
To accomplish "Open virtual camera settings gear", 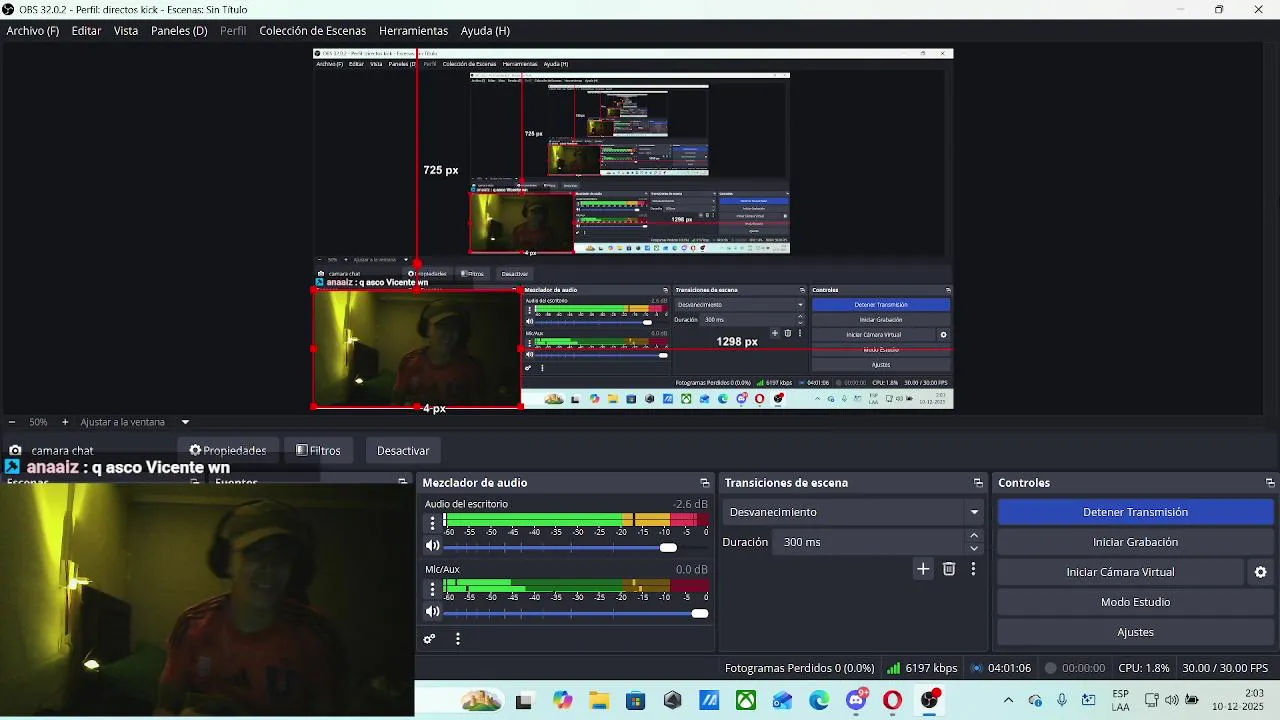I will (1261, 572).
